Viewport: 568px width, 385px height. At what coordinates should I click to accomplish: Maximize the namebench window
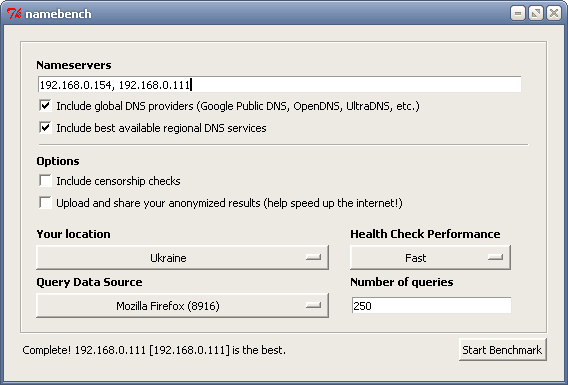tap(536, 13)
